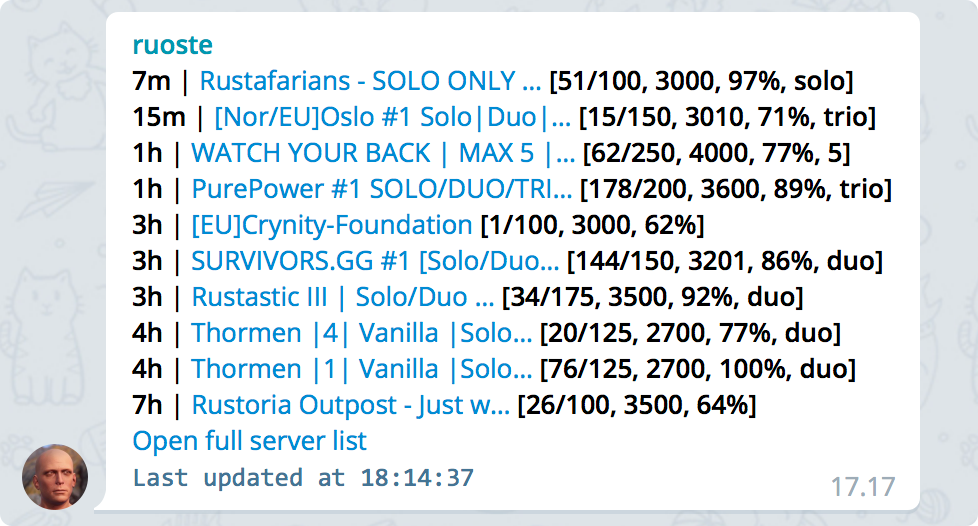
Task: Click Open full server list link
Action: pyautogui.click(x=249, y=441)
